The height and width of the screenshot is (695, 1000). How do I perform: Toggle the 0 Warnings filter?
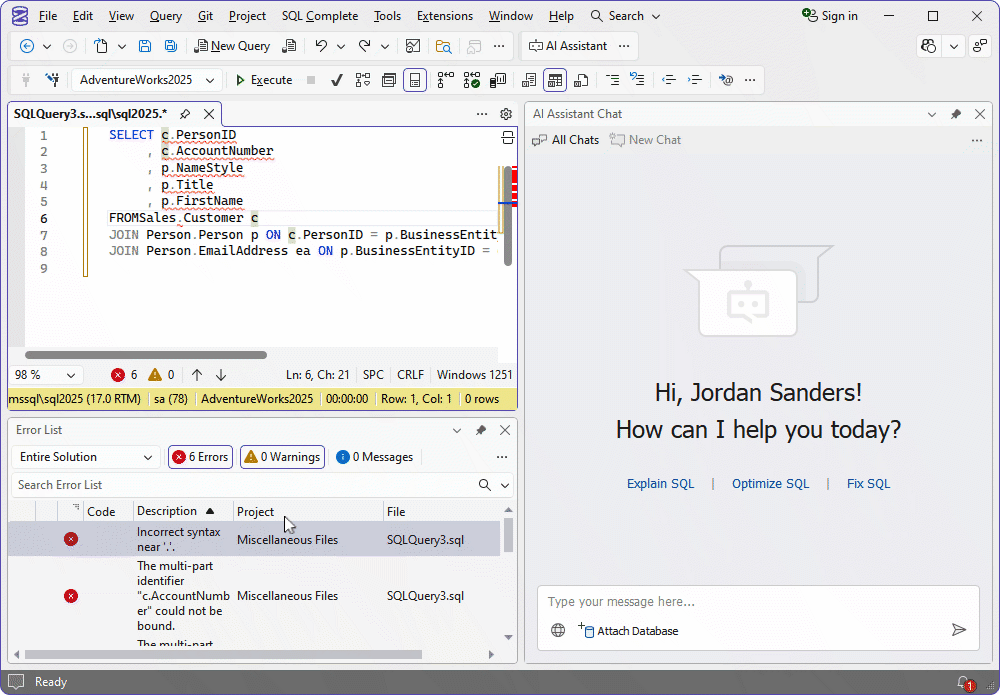(282, 457)
